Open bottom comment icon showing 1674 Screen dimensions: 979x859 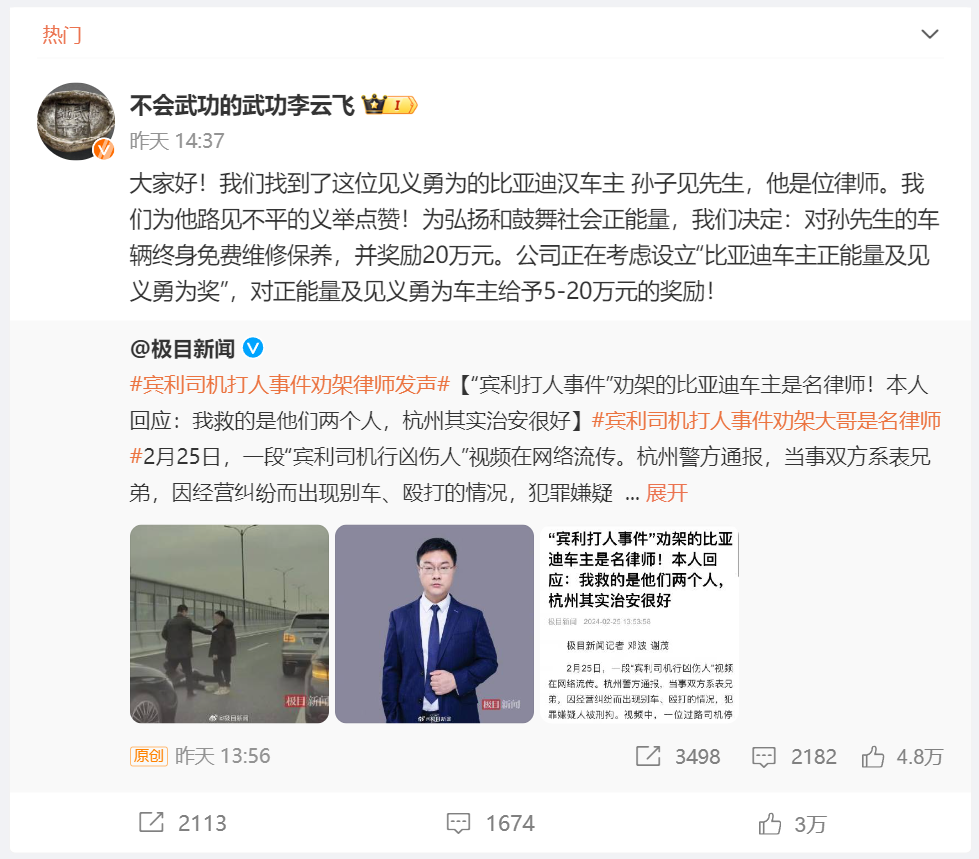point(458,823)
